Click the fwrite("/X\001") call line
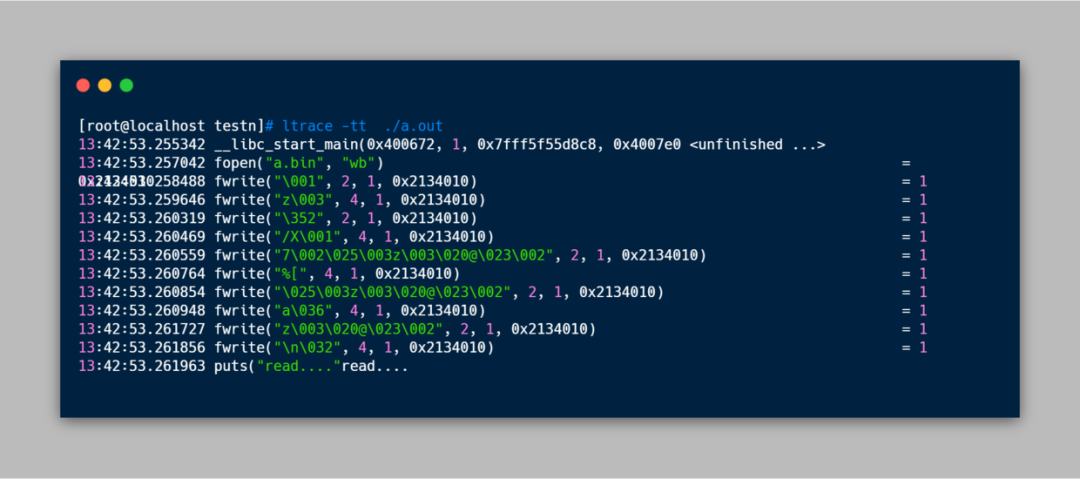Viewport: 1080px width, 479px height. point(353,237)
